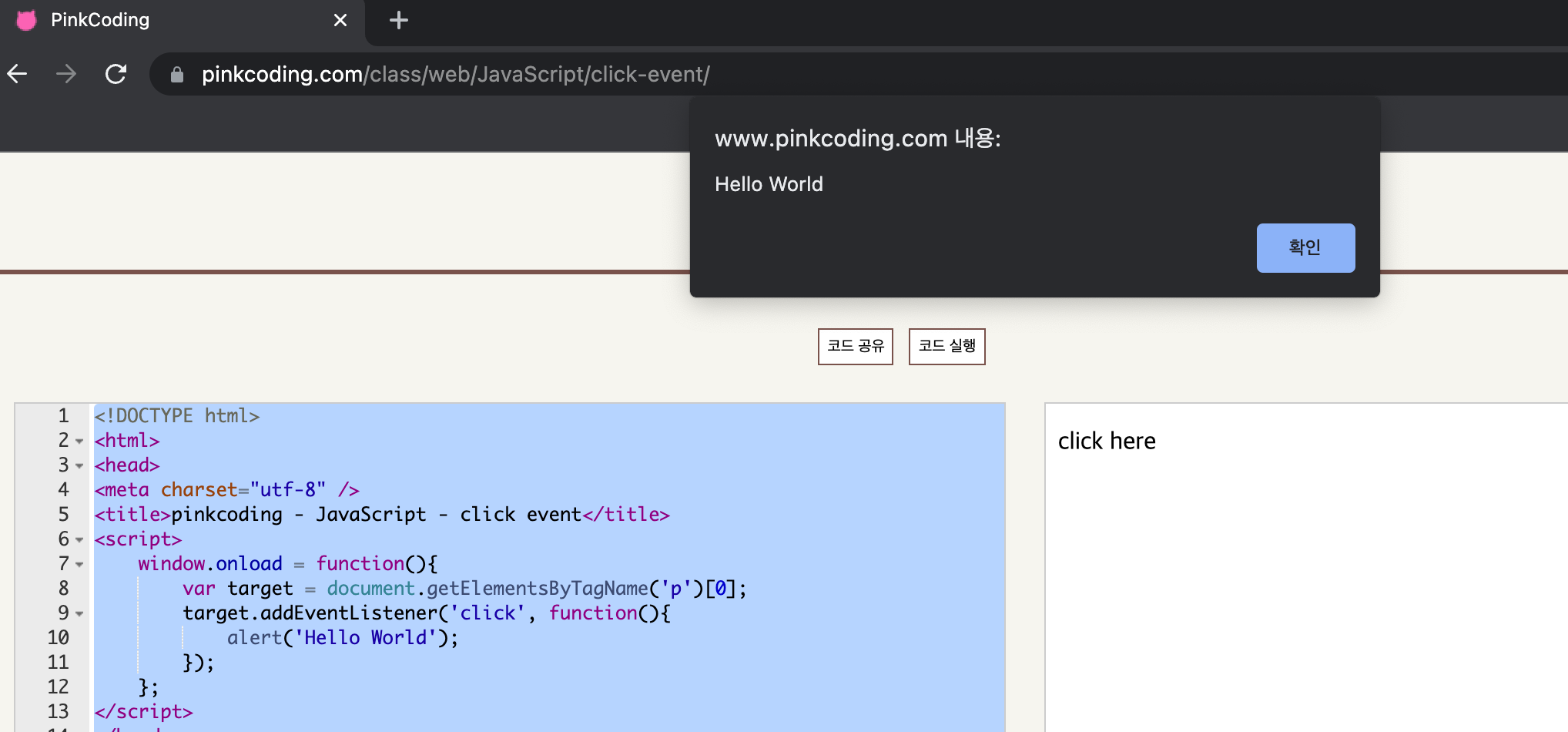Click the browser back arrow
Viewport: 1568px width, 732px height.
(17, 74)
